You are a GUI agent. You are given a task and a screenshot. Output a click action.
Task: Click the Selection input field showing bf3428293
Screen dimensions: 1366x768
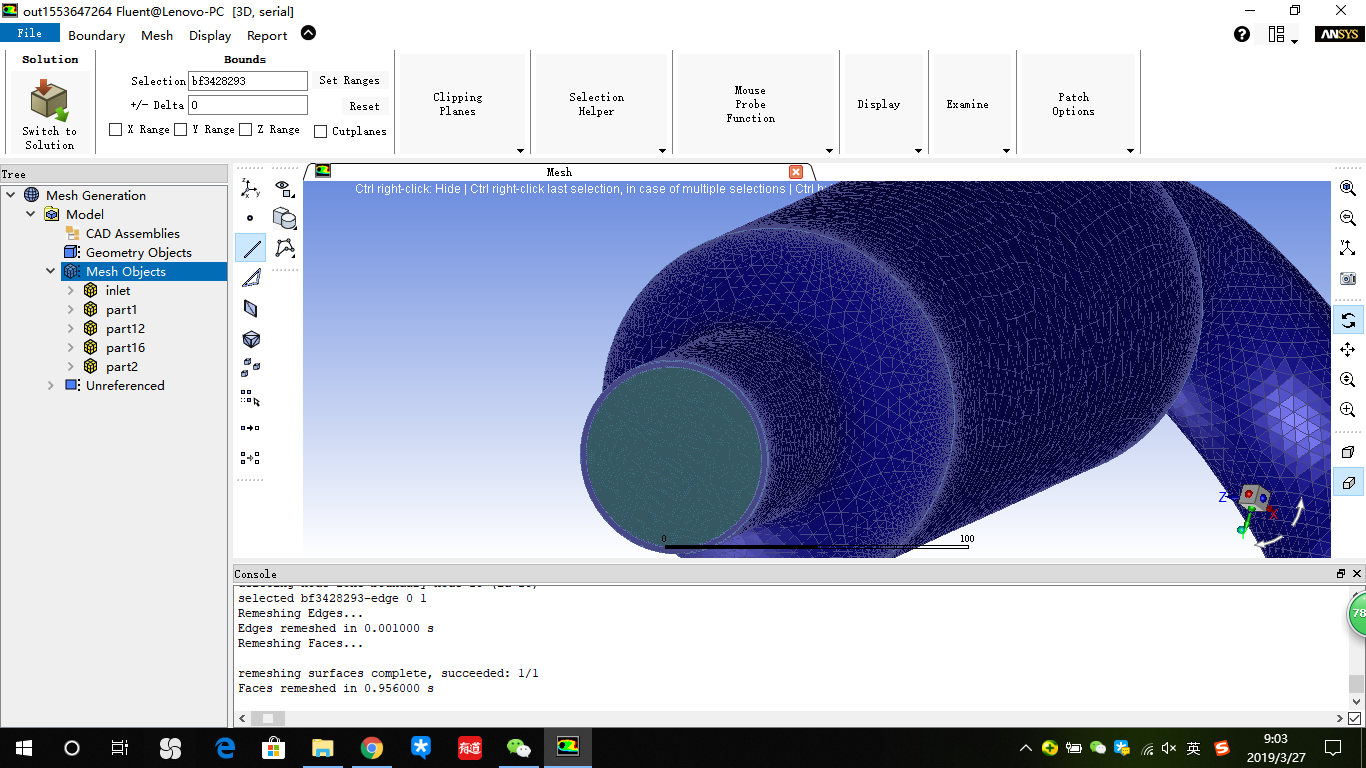click(247, 81)
